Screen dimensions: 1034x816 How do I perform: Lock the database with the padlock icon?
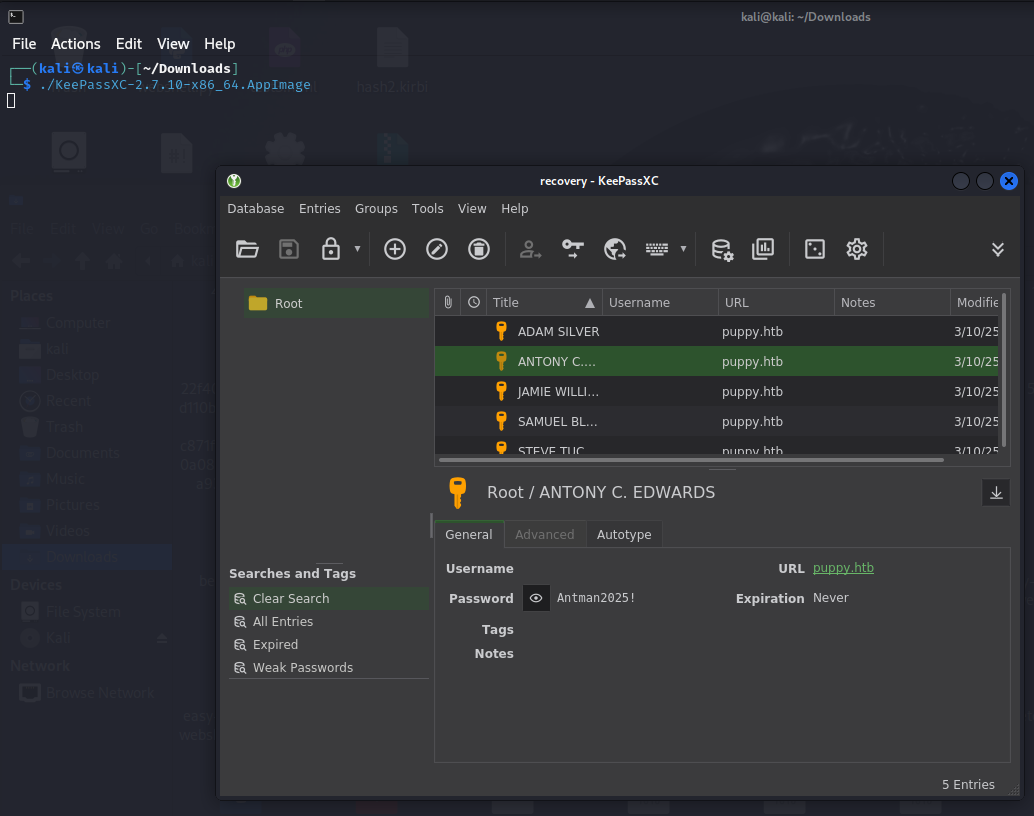[x=330, y=249]
